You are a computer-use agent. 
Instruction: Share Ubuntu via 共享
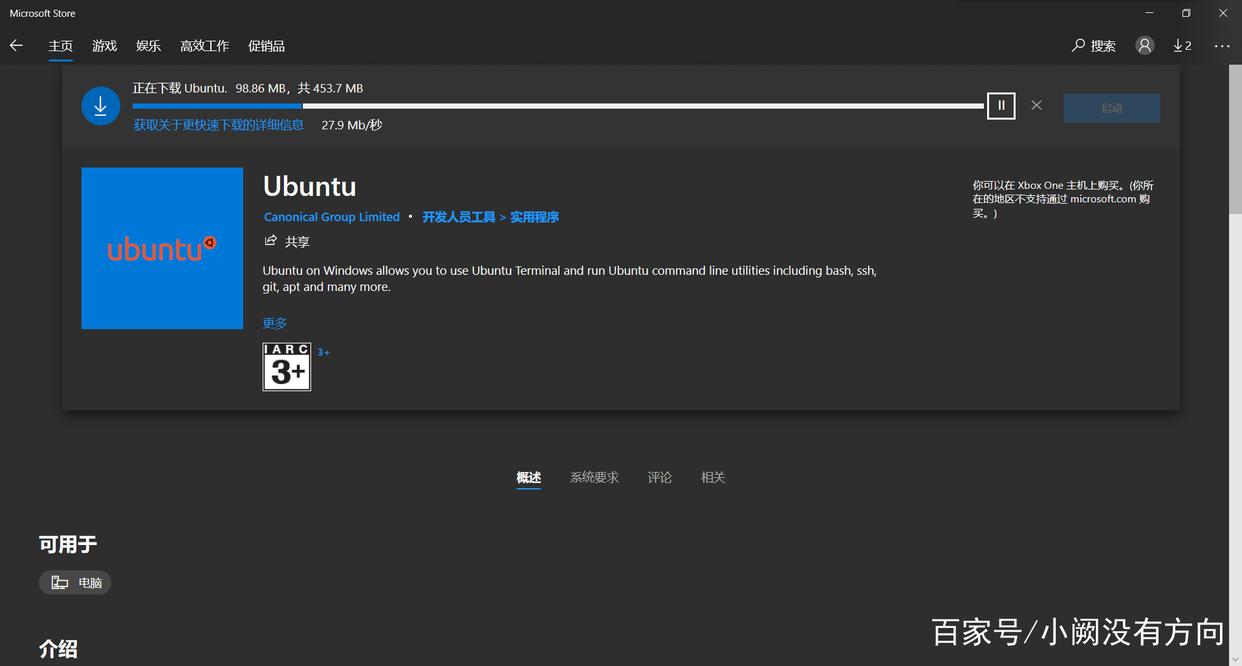pos(287,242)
